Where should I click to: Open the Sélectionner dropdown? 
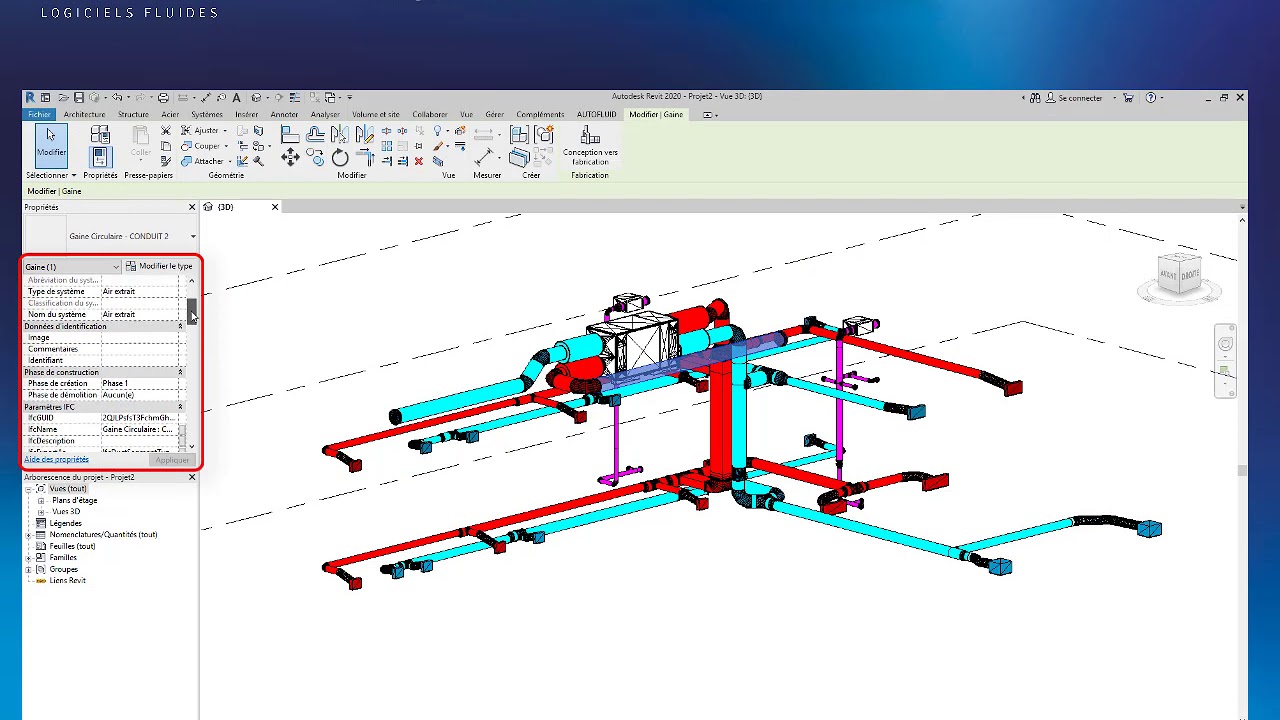(x=51, y=175)
